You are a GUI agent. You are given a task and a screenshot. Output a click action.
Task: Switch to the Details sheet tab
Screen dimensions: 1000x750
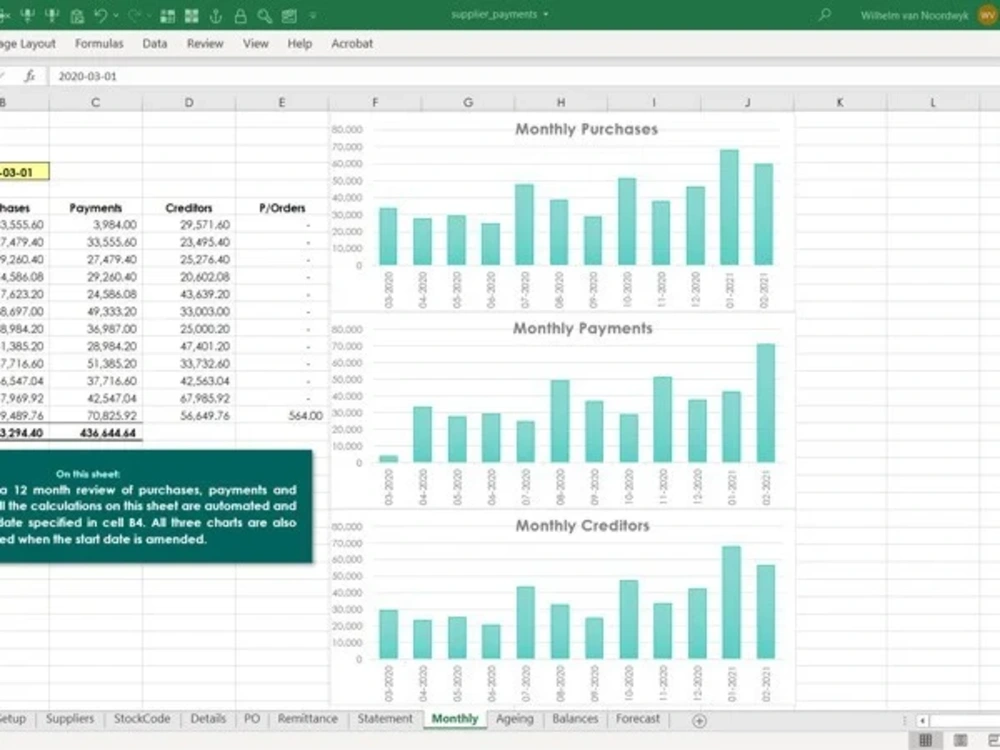click(x=208, y=719)
